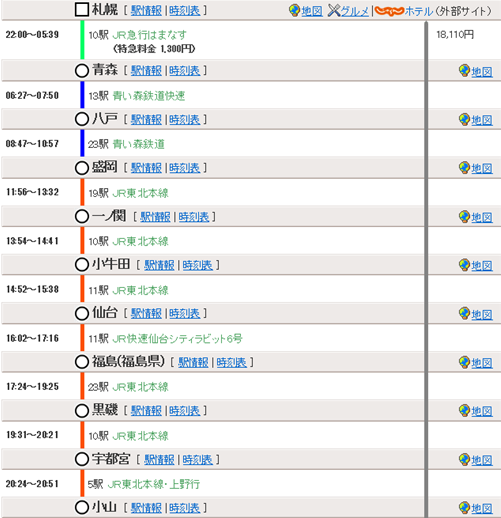Viewport: 501px width, 518px height.
Task: Click the 青い森鉄道快速 line name
Action: [149, 96]
